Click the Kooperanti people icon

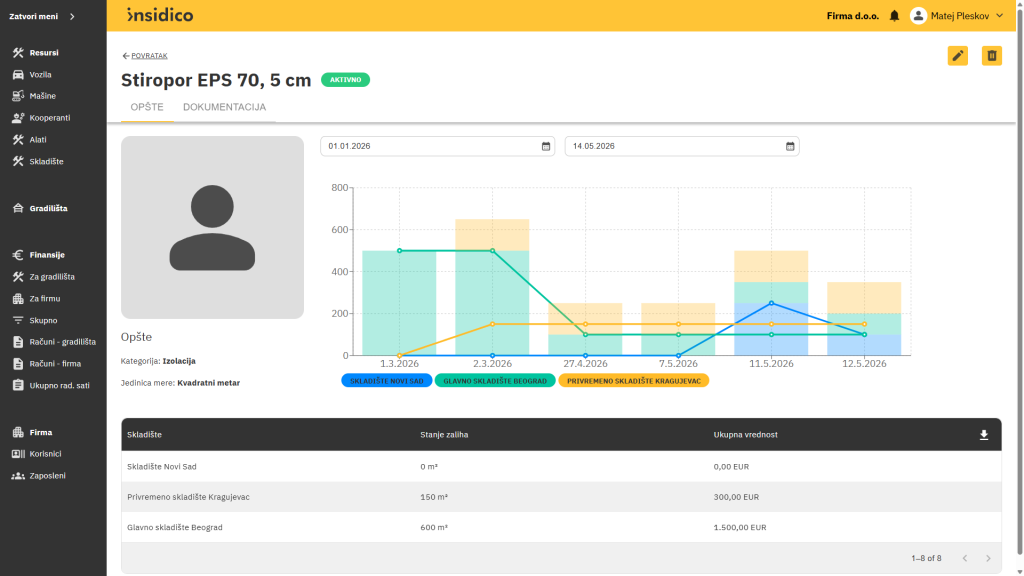click(18, 118)
